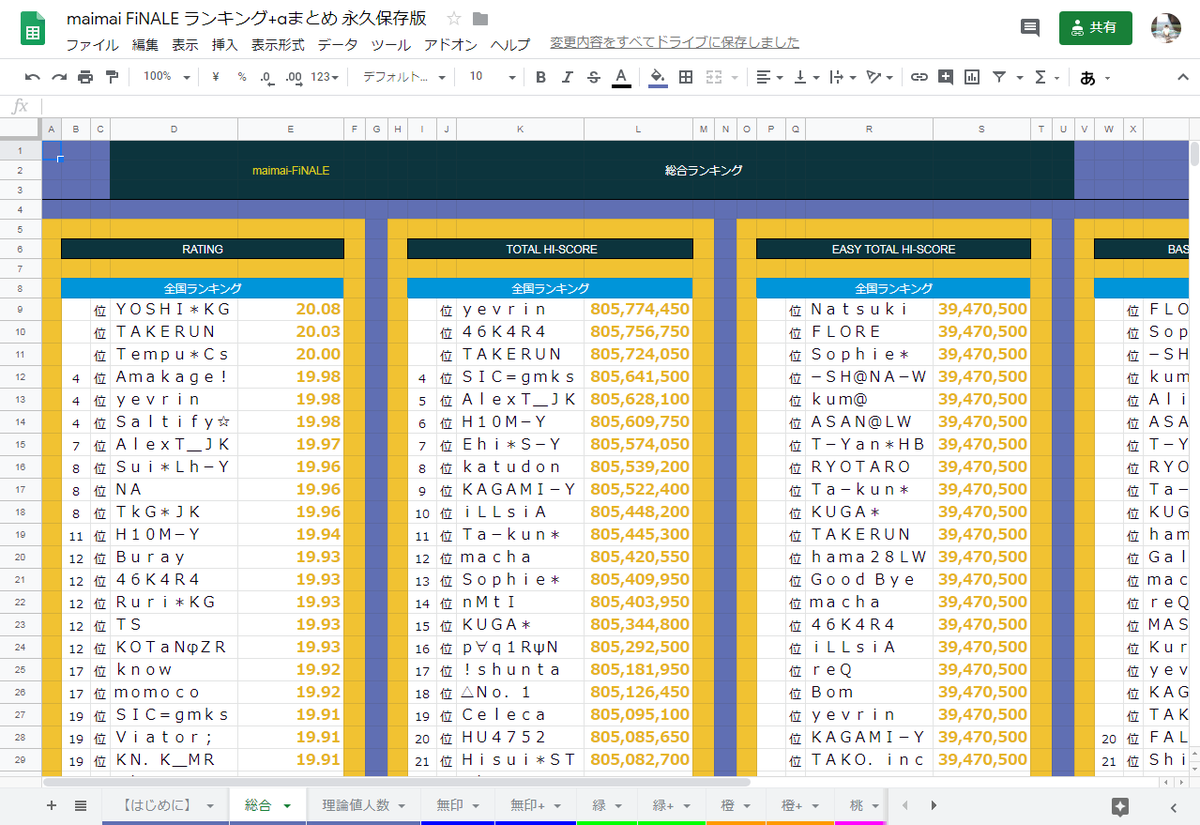Screen dimensions: 1200x825
Task: Open the text color picker
Action: pos(621,77)
